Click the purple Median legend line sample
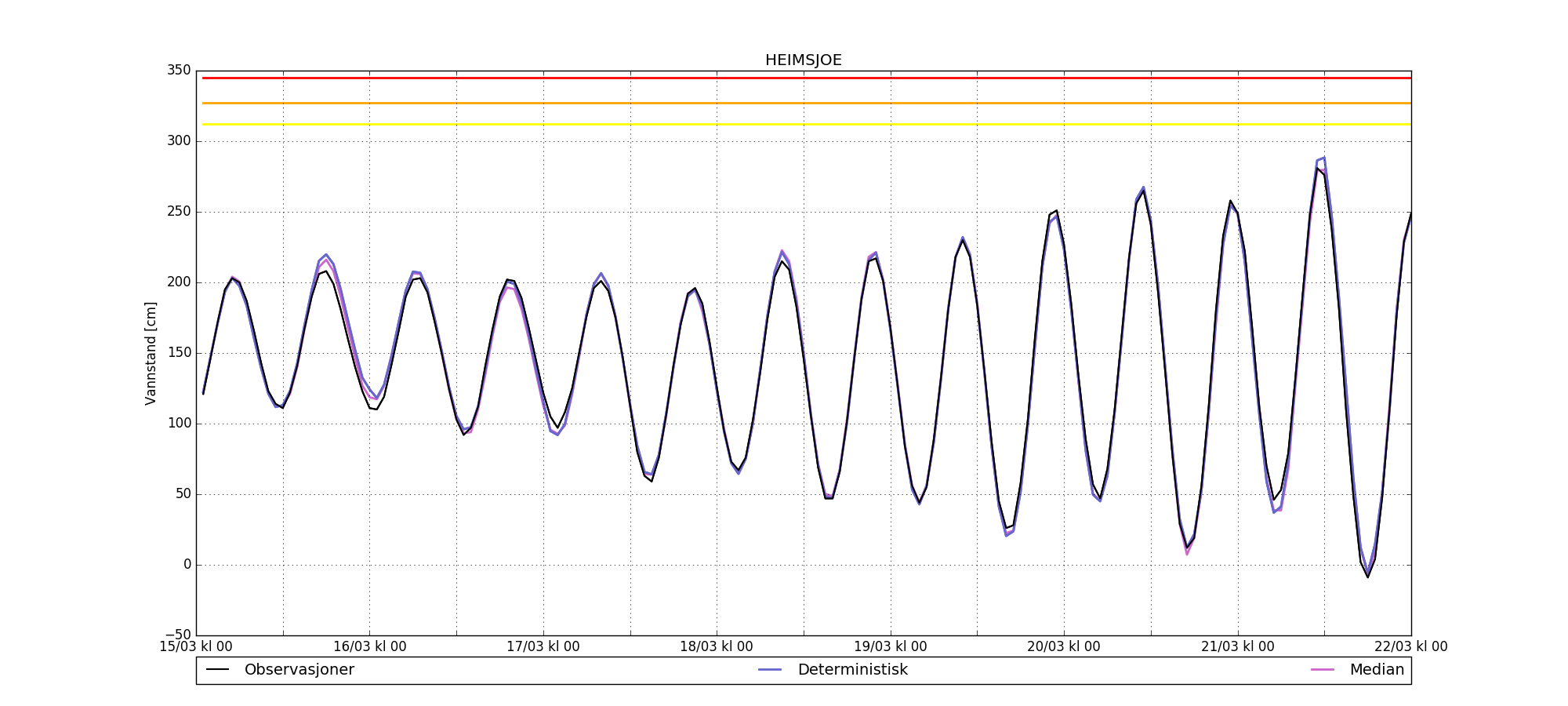The height and width of the screenshot is (706, 1568). (x=1323, y=670)
